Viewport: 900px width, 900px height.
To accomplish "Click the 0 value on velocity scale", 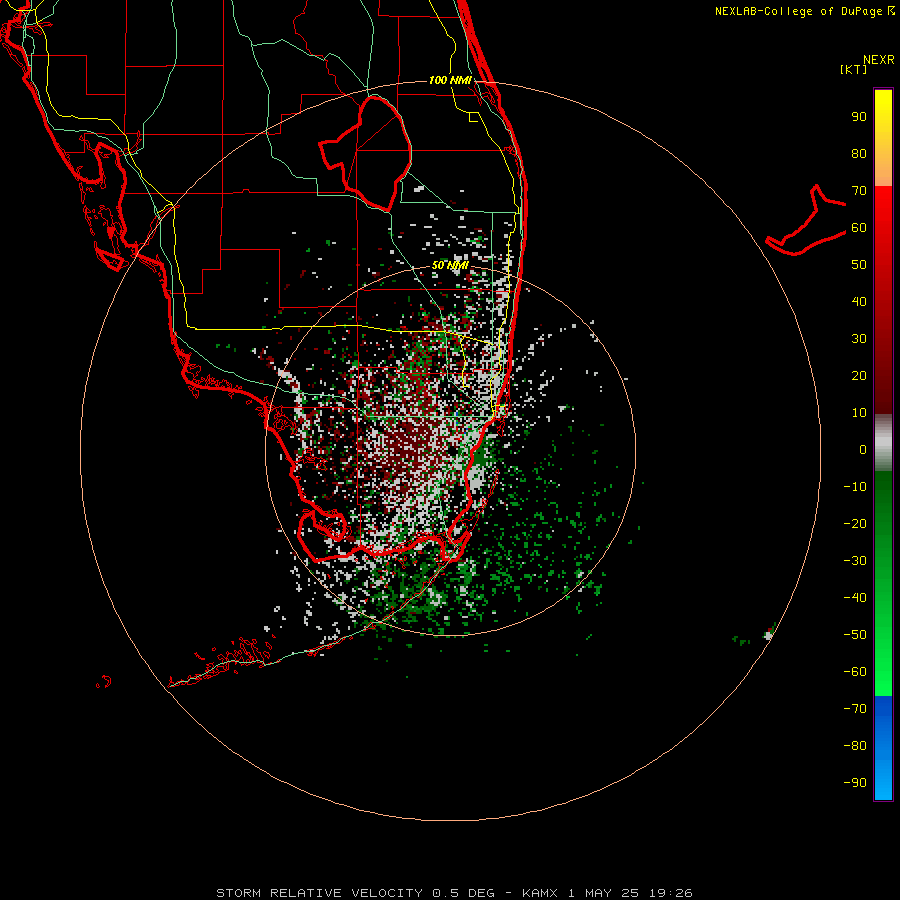I will click(863, 449).
